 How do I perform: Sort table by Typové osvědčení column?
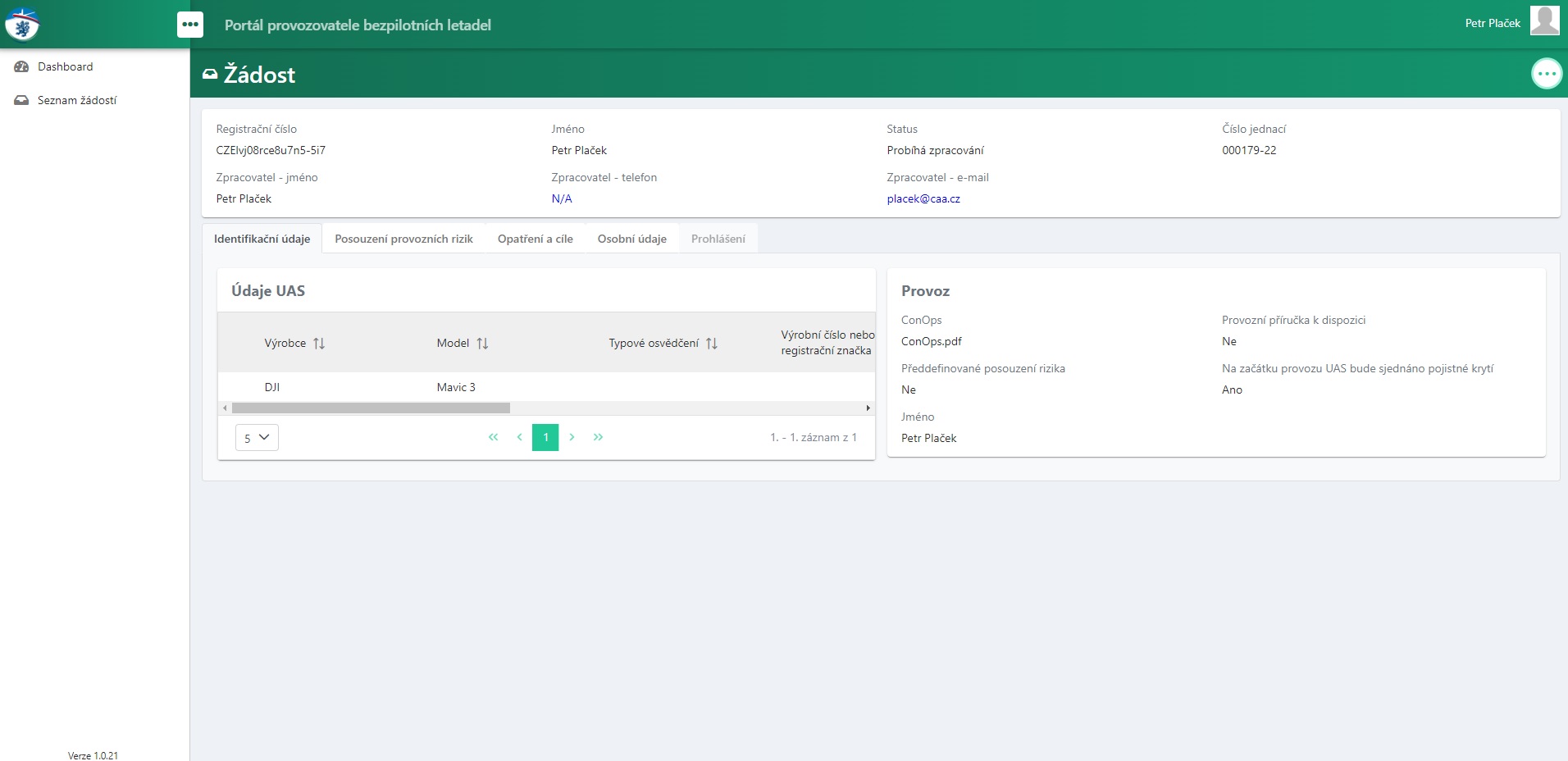click(712, 344)
